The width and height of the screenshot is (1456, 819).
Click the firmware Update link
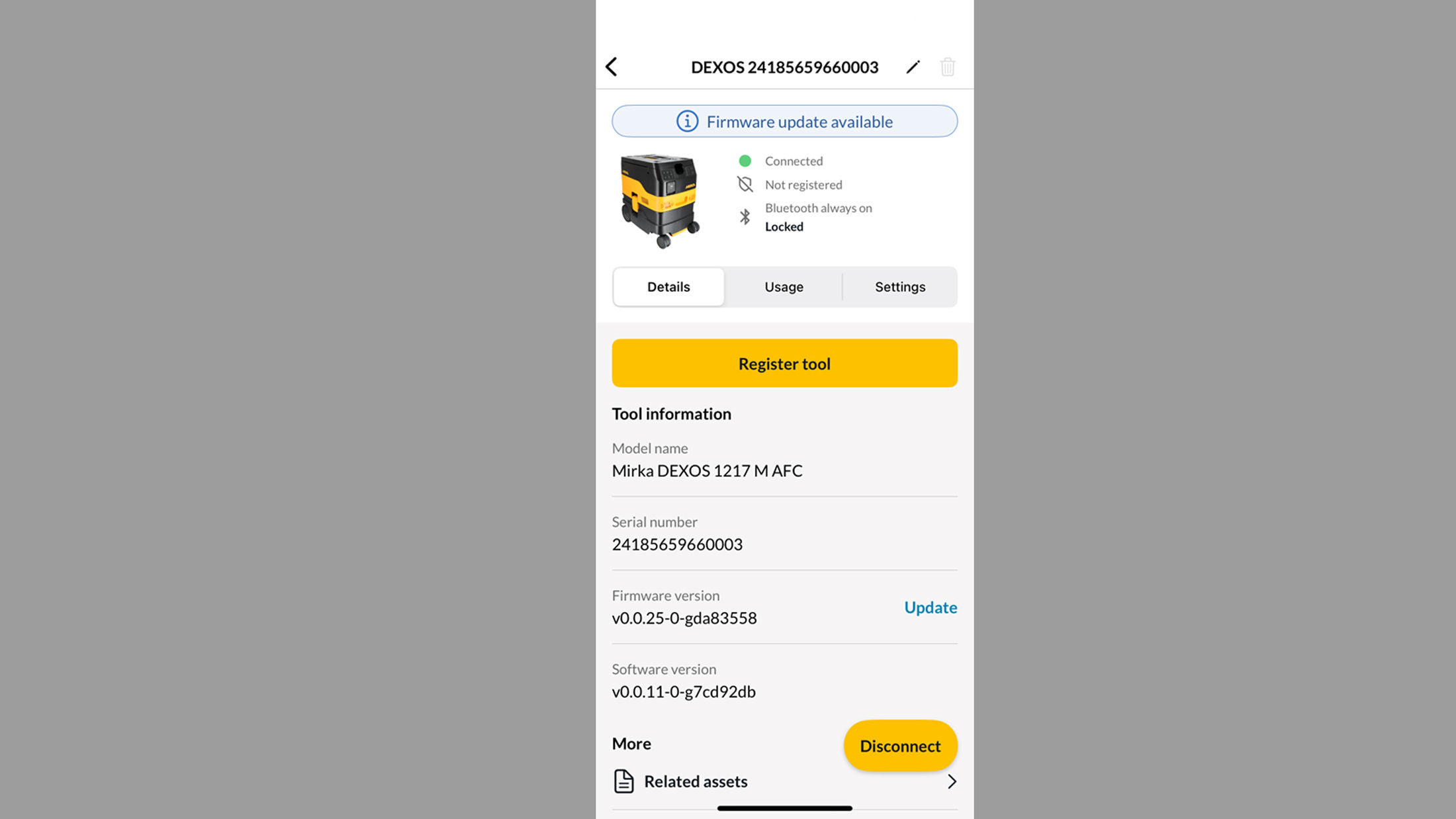click(931, 607)
